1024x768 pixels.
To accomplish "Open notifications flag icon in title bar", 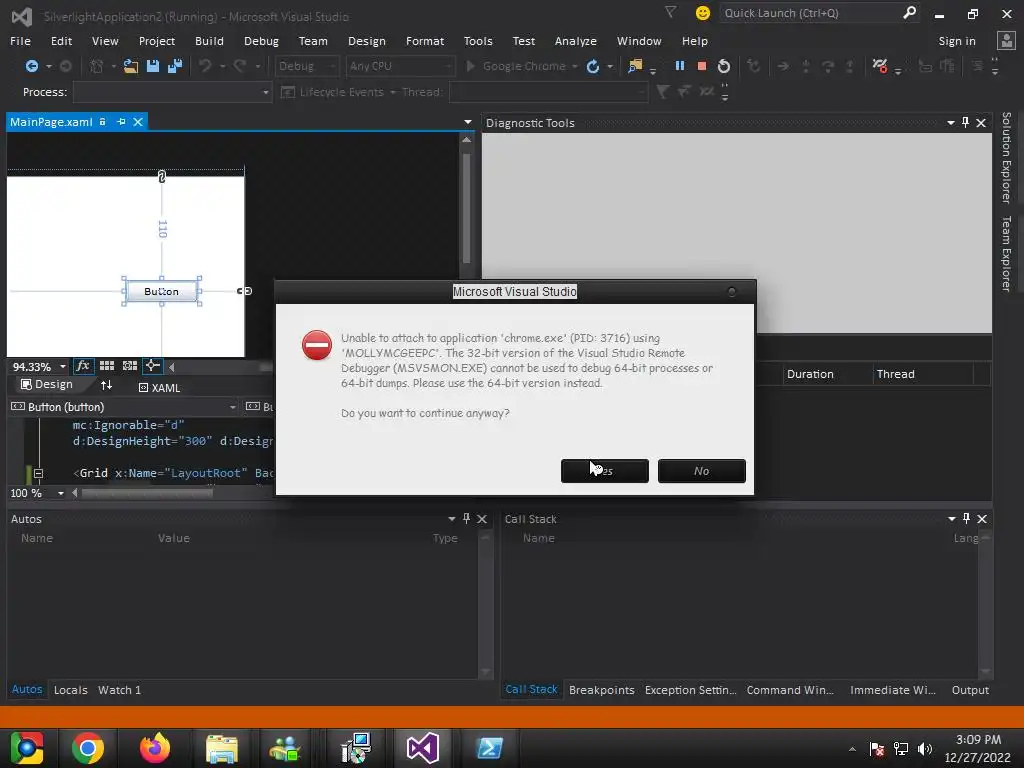I will (670, 12).
